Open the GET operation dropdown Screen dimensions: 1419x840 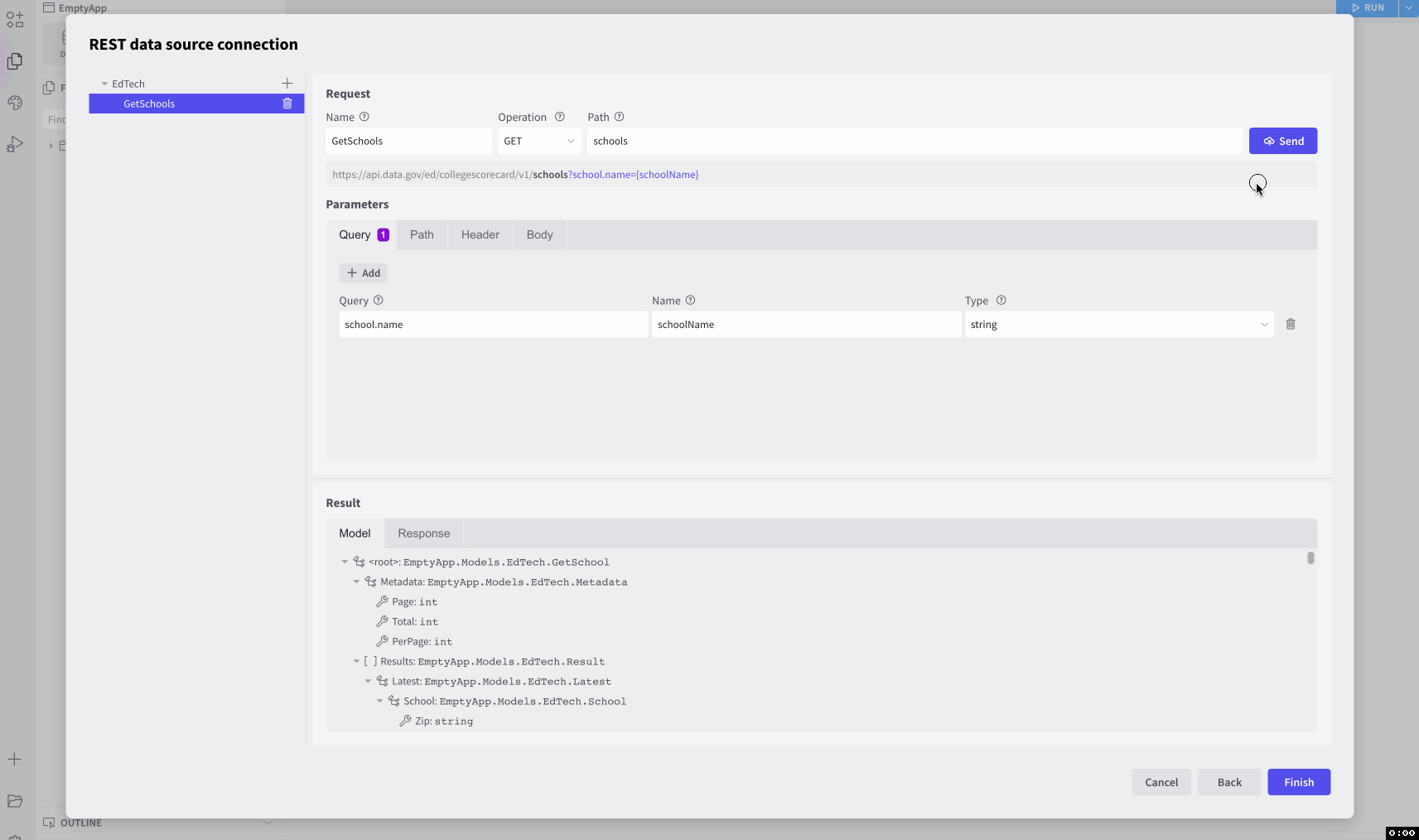(539, 141)
